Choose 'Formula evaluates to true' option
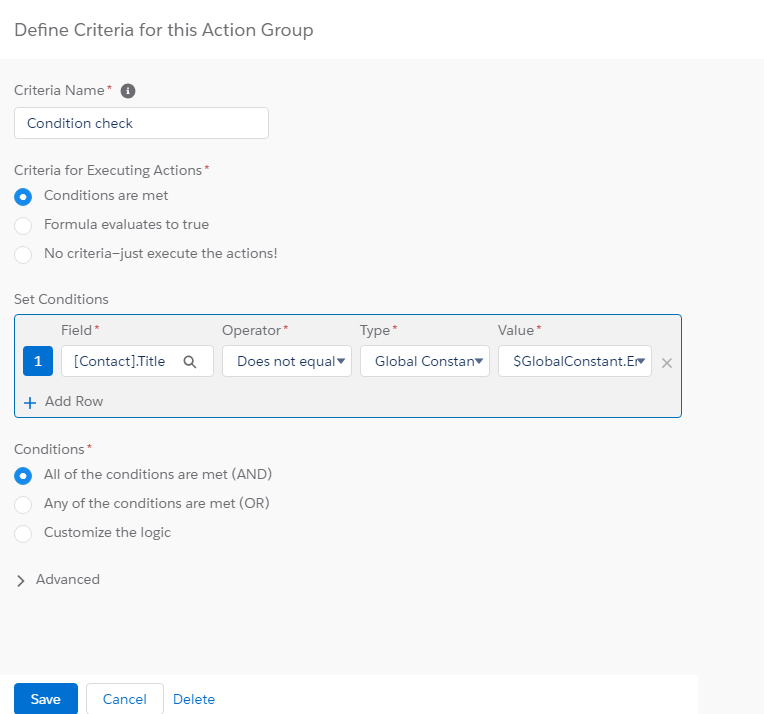This screenshot has height=714, width=764. (24, 225)
